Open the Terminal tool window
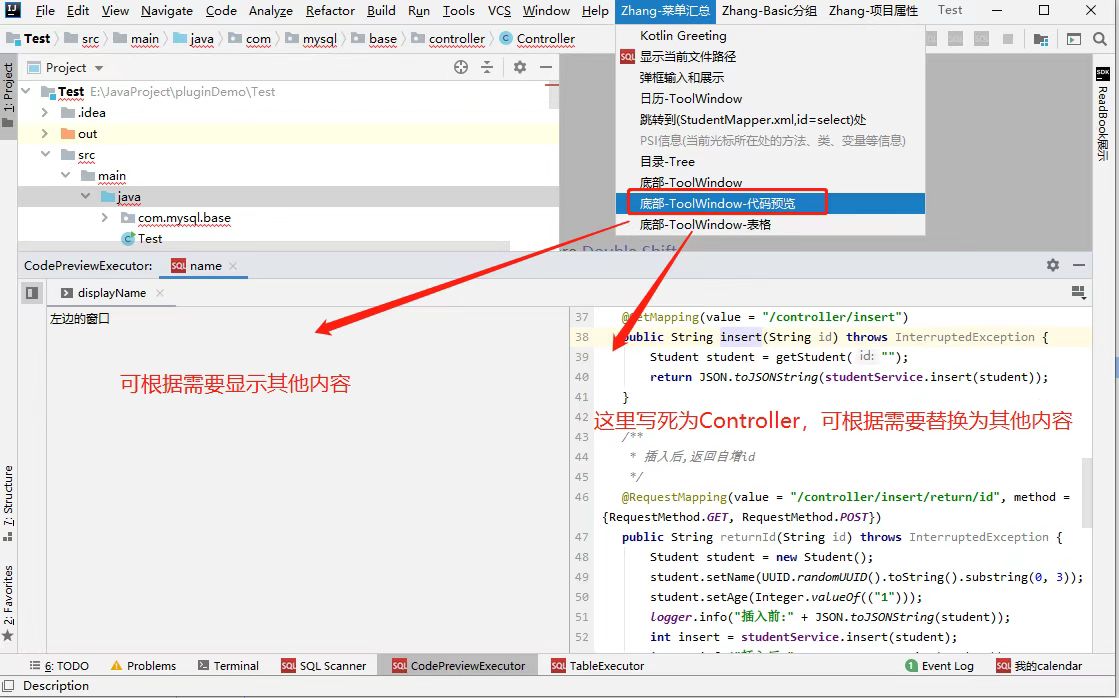 tap(228, 666)
